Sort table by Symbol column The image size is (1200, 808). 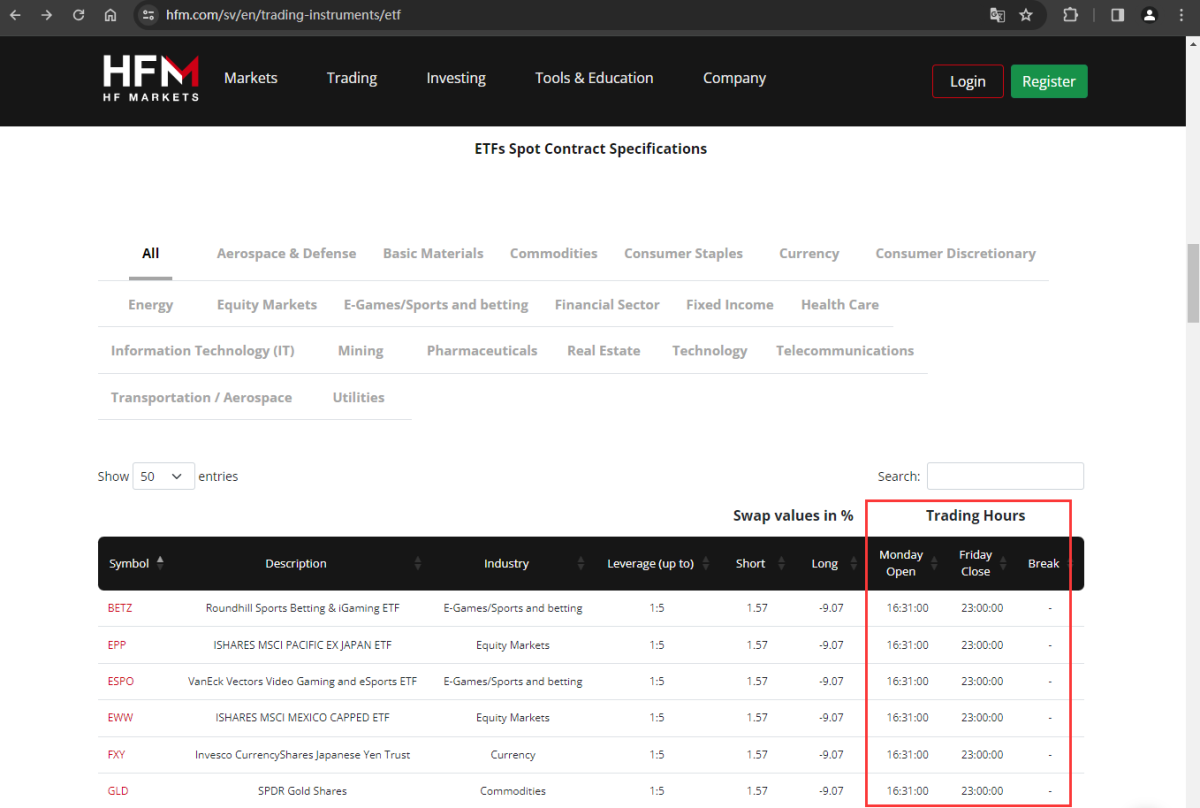pyautogui.click(x=136, y=563)
